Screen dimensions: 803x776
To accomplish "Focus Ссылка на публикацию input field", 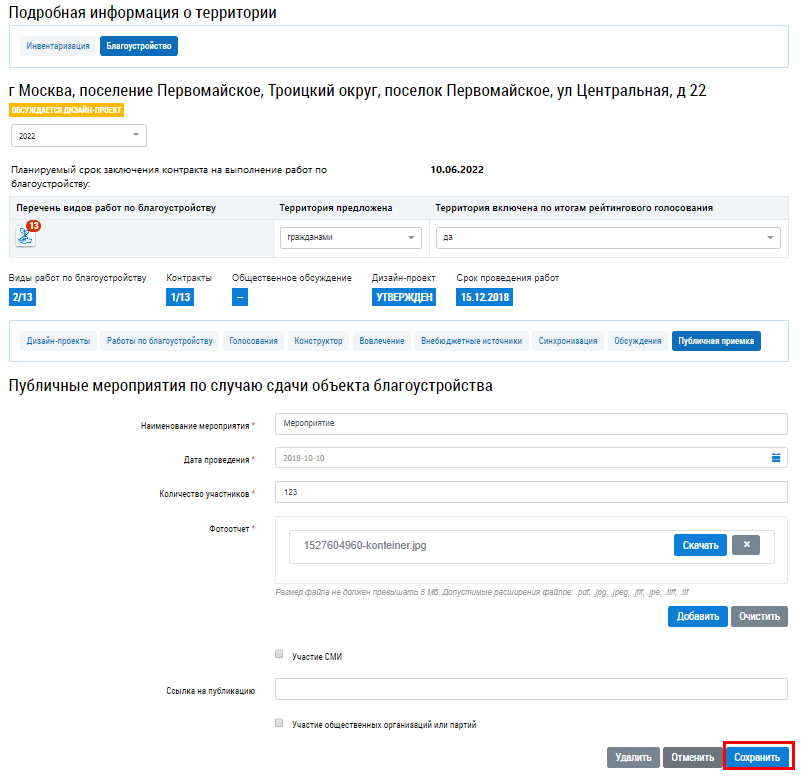I will 531,689.
